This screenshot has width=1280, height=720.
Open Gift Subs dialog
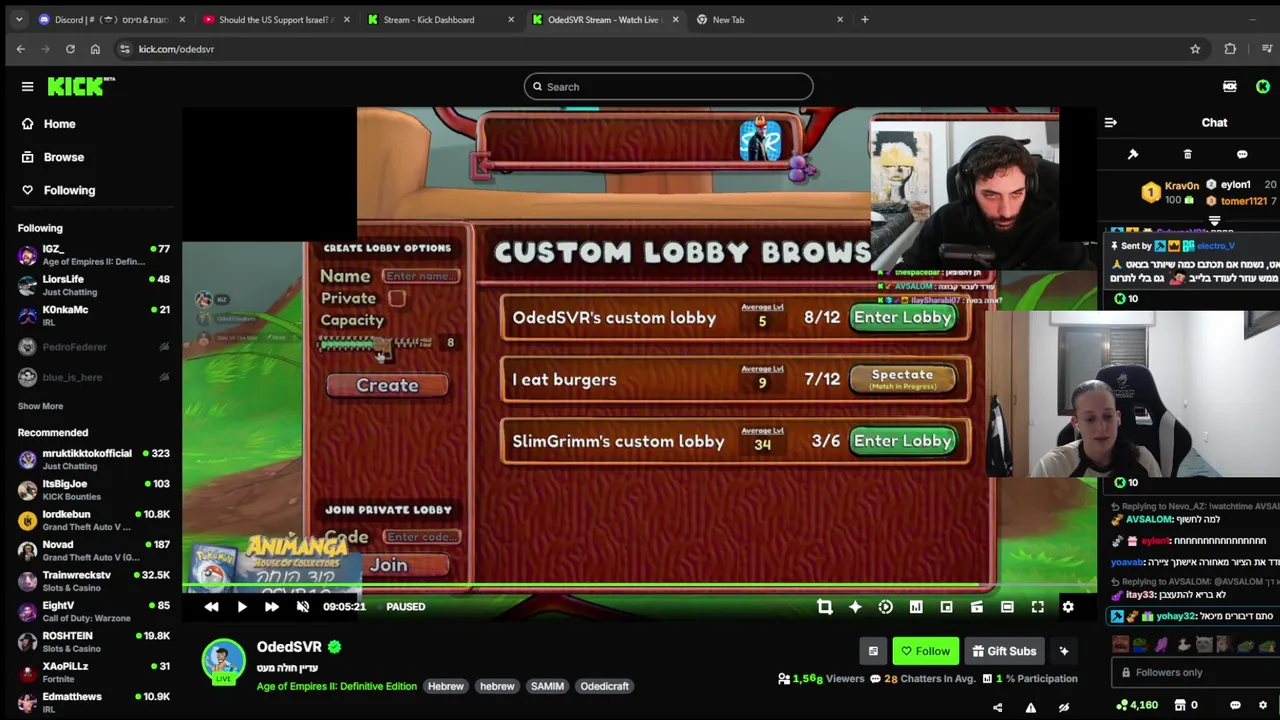click(1004, 651)
